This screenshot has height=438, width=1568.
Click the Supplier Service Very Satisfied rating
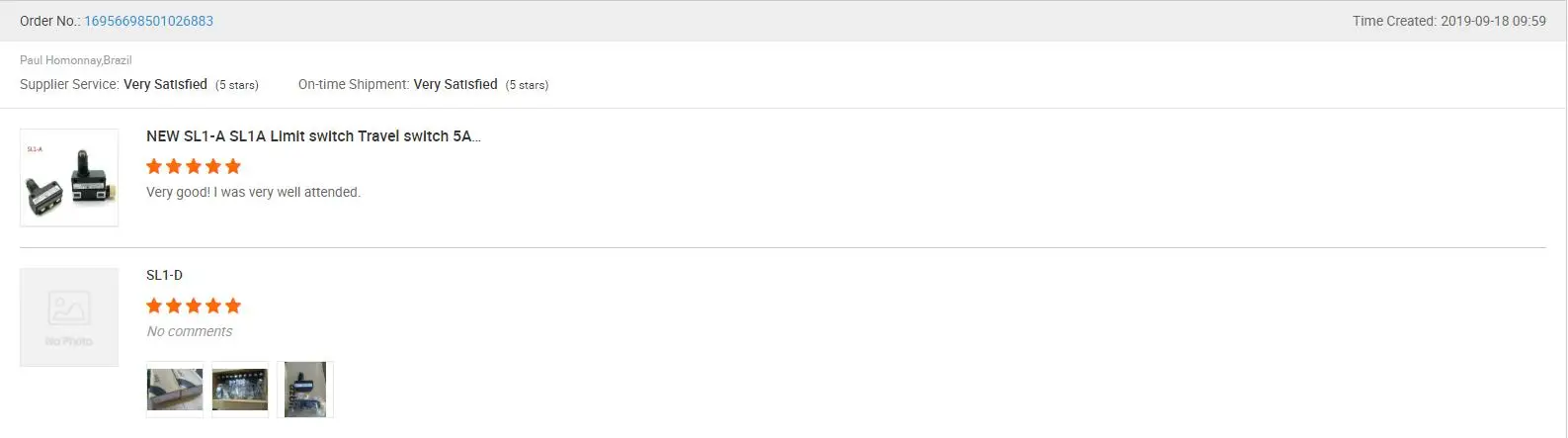point(165,85)
